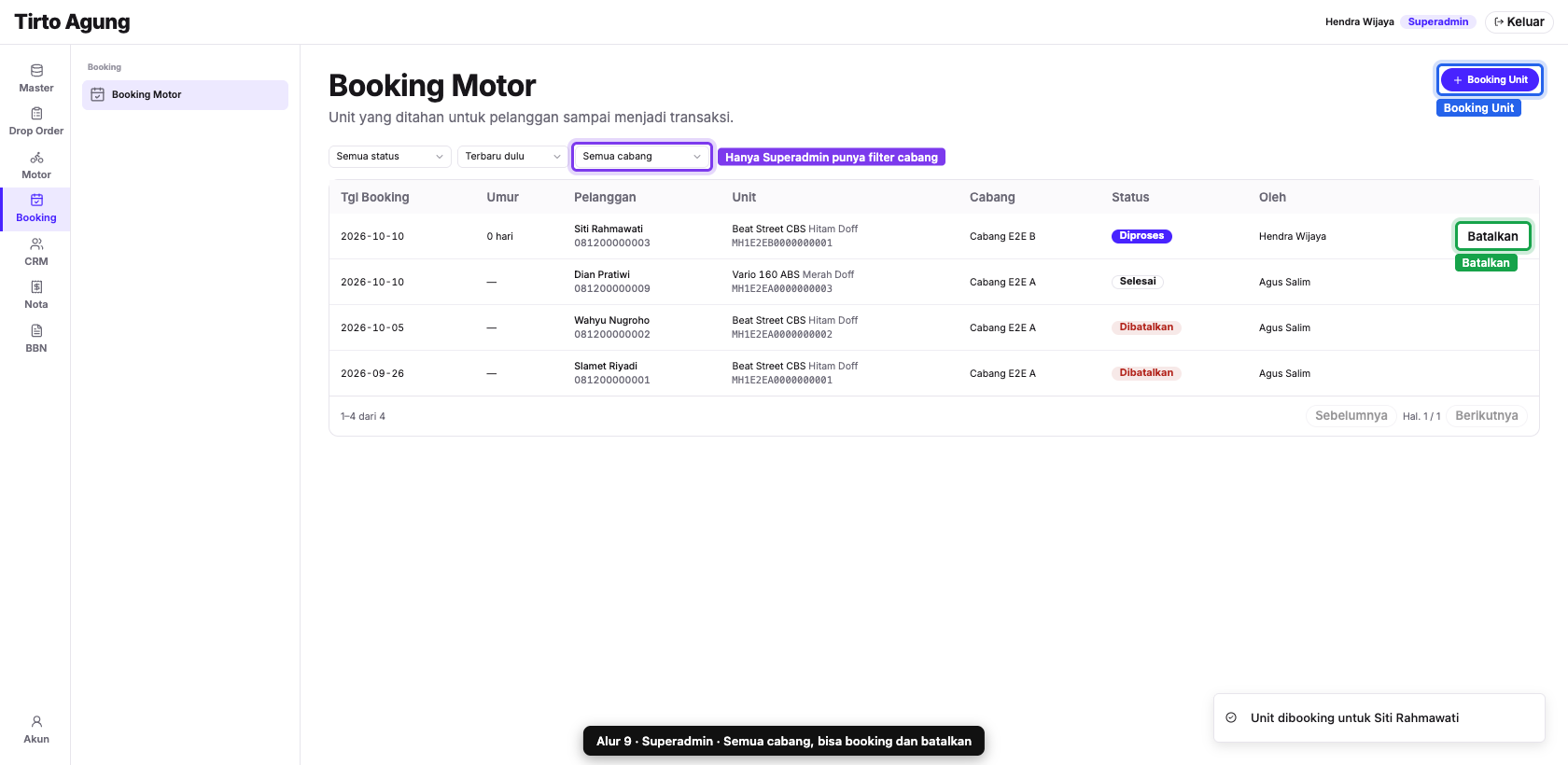The image size is (1568, 765).
Task: Open the Nota receipt icon
Action: click(36, 286)
